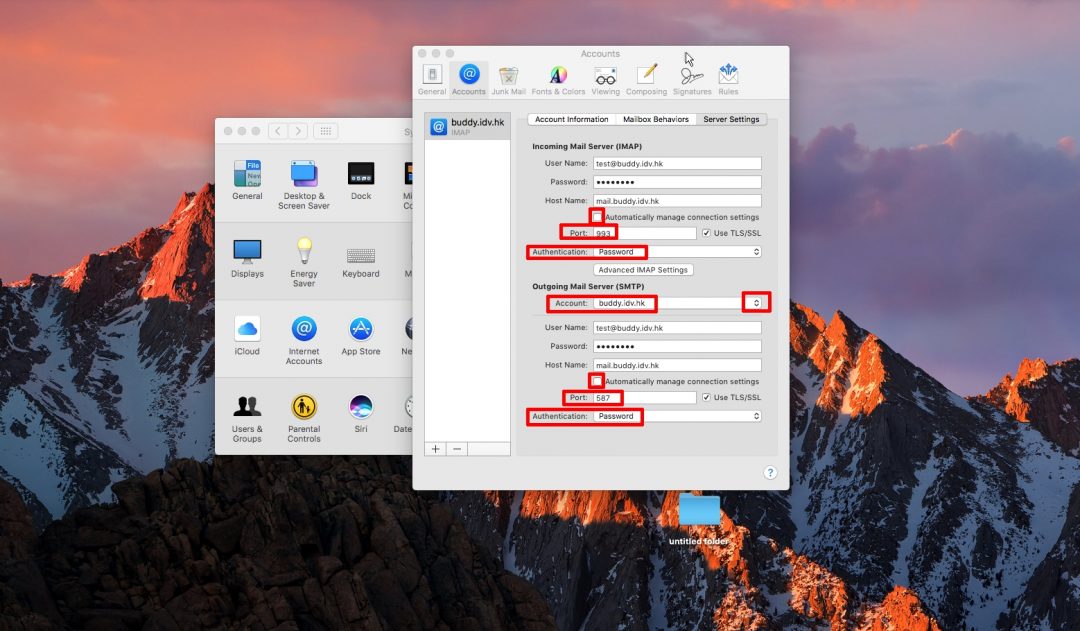
Task: Open Advanced IMAP Settings
Action: [x=643, y=269]
